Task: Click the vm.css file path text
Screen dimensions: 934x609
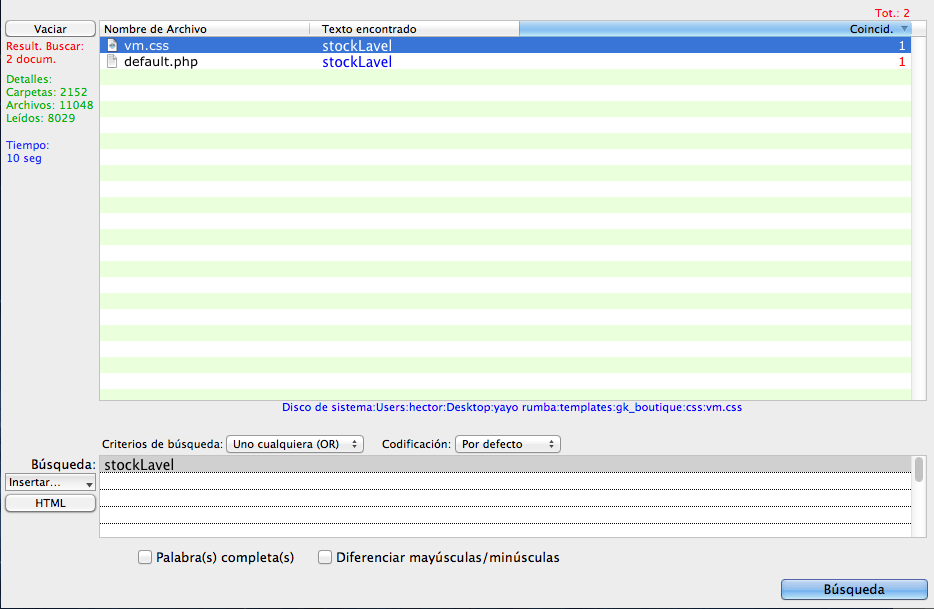Action: pos(512,408)
